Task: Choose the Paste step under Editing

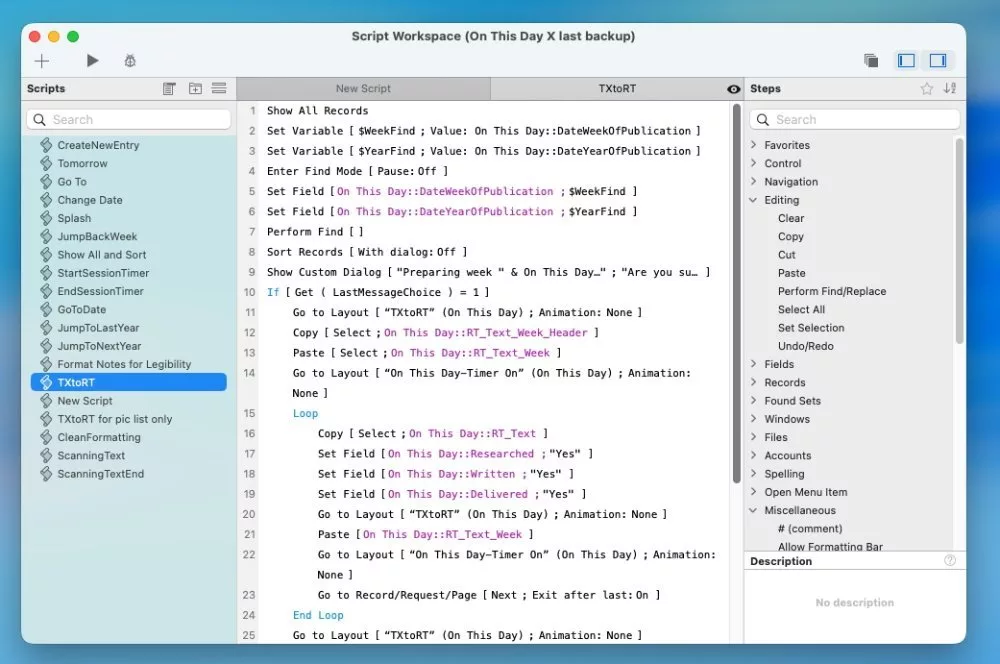Action: tap(791, 273)
